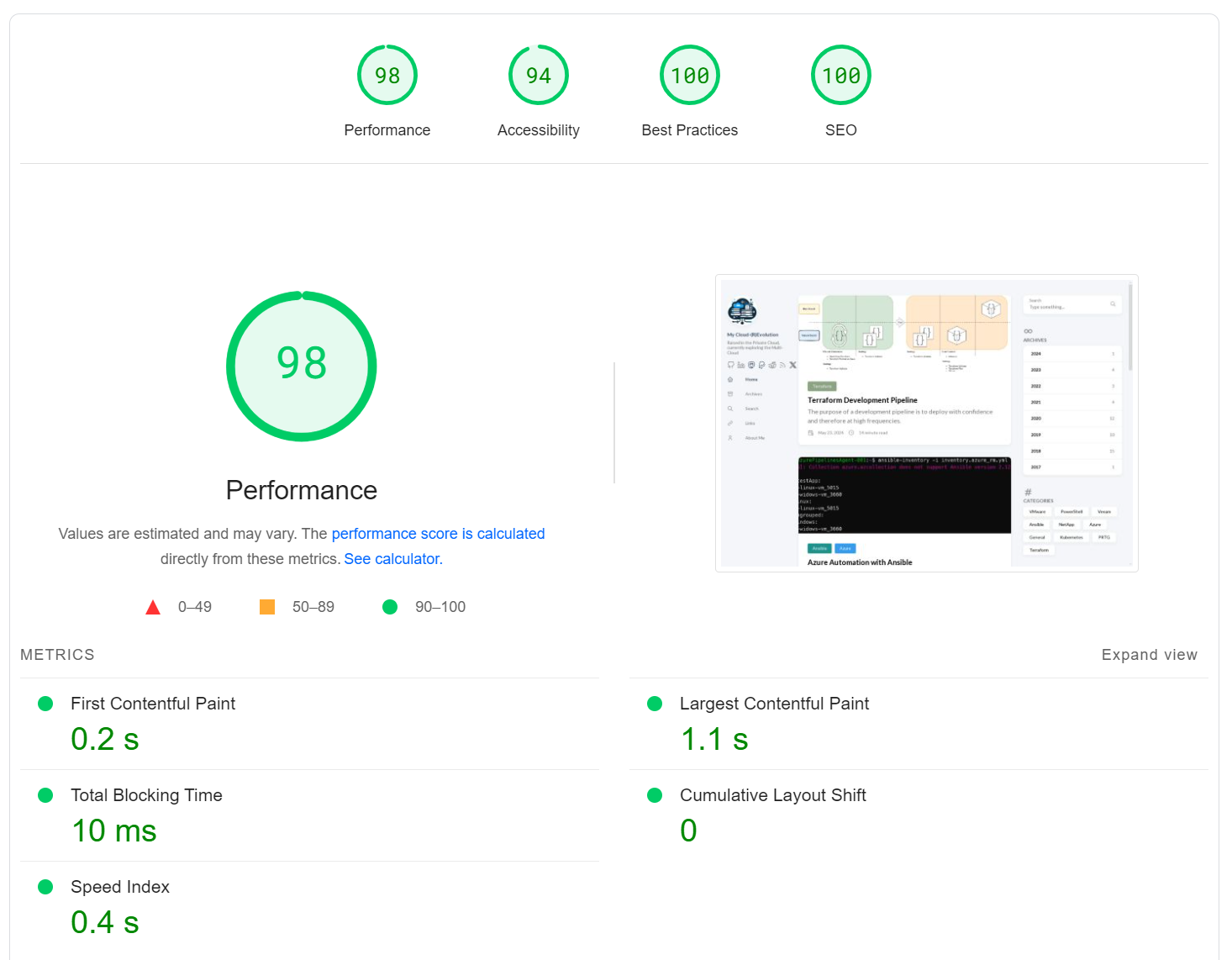Image resolution: width=1232 pixels, height=960 pixels.
Task: Expand the Speed Index metric
Action: pos(120,887)
